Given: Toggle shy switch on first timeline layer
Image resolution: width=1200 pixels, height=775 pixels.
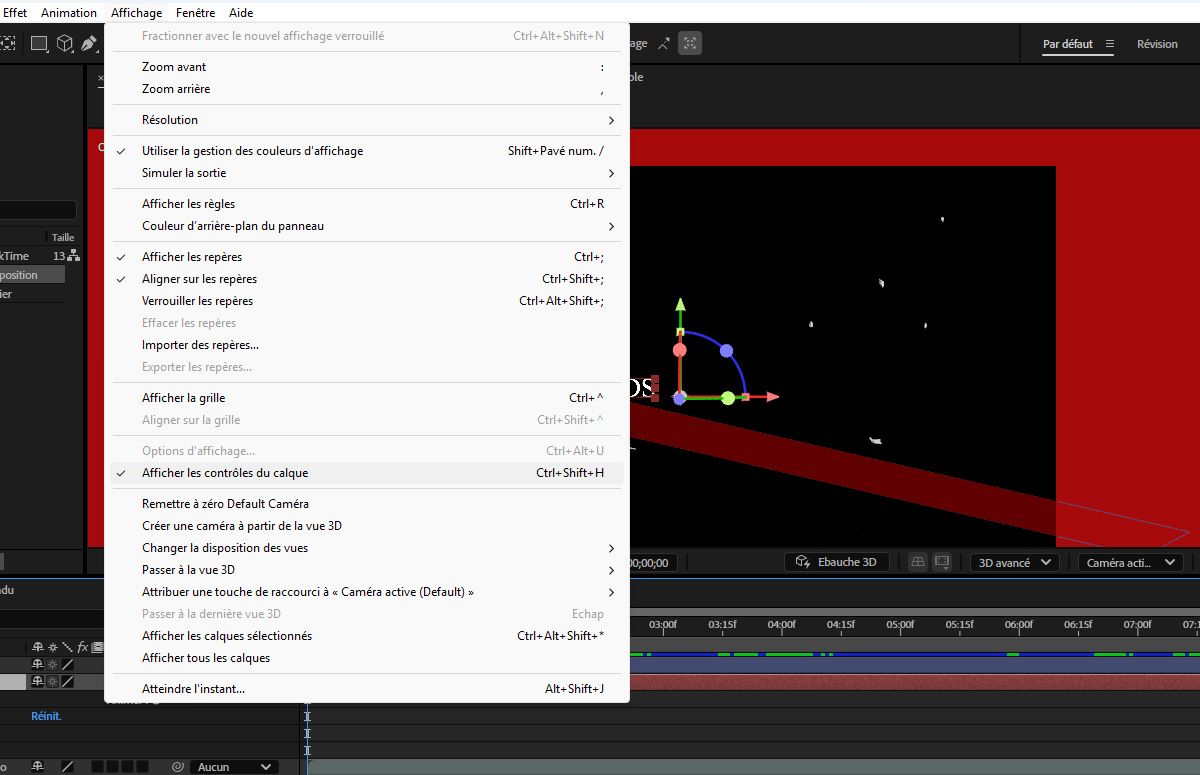Looking at the screenshot, I should 38,664.
